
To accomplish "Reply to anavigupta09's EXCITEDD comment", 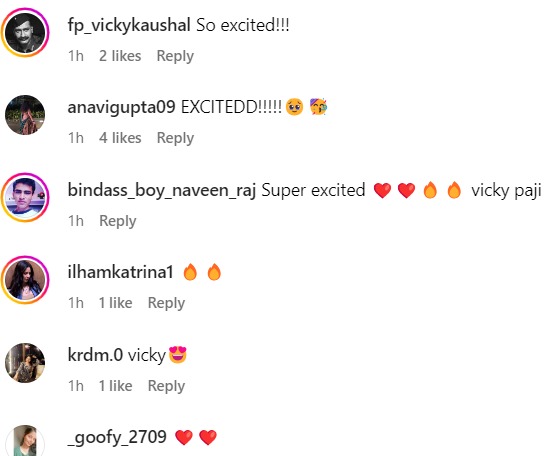I will point(175,138).
